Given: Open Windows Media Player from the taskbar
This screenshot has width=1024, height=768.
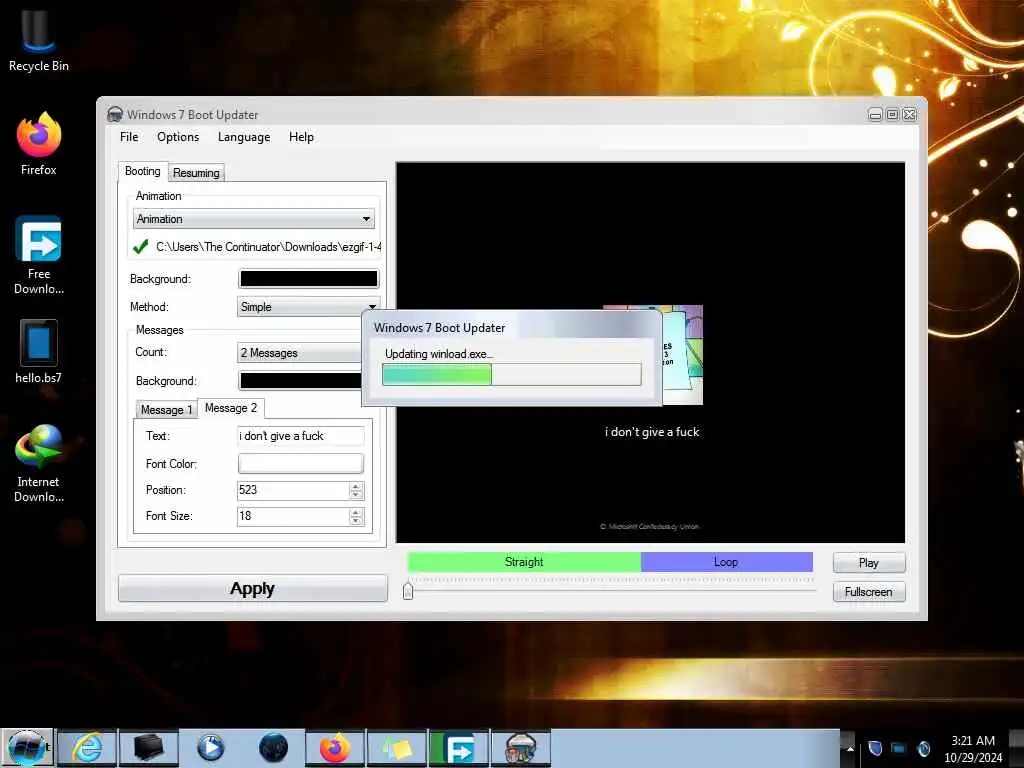Looking at the screenshot, I should [210, 748].
